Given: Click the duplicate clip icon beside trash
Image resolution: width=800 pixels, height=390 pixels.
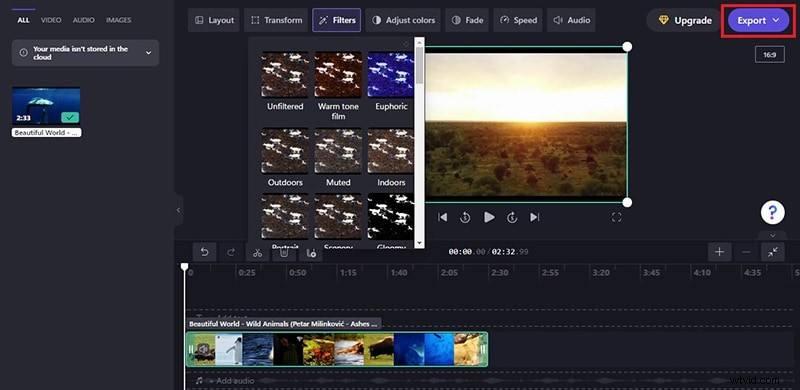Looking at the screenshot, I should 311,253.
